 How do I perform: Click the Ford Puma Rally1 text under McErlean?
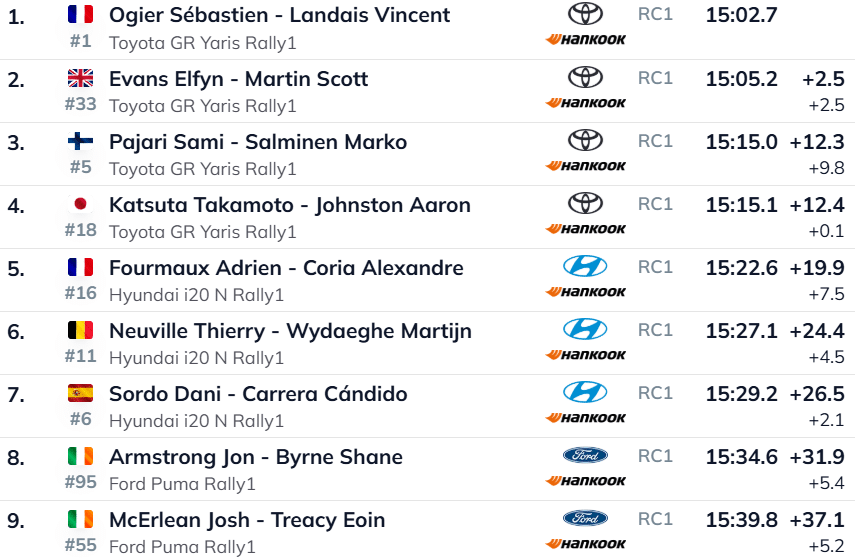182,547
